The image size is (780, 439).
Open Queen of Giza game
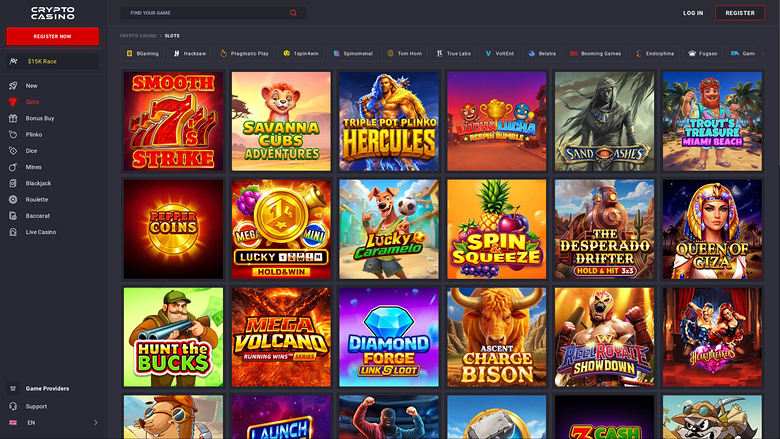click(x=712, y=229)
